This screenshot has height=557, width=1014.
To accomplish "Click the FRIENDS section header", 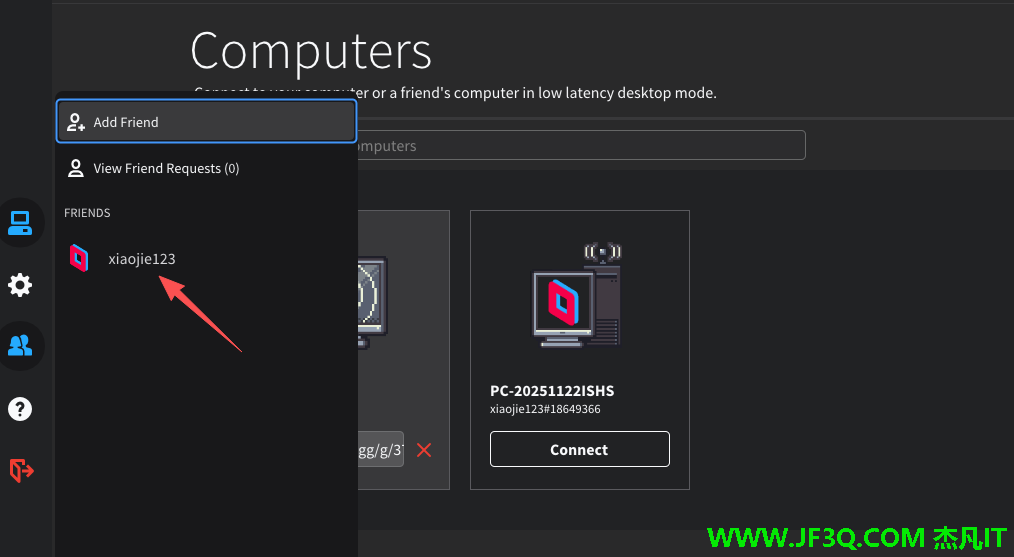I will 88,213.
